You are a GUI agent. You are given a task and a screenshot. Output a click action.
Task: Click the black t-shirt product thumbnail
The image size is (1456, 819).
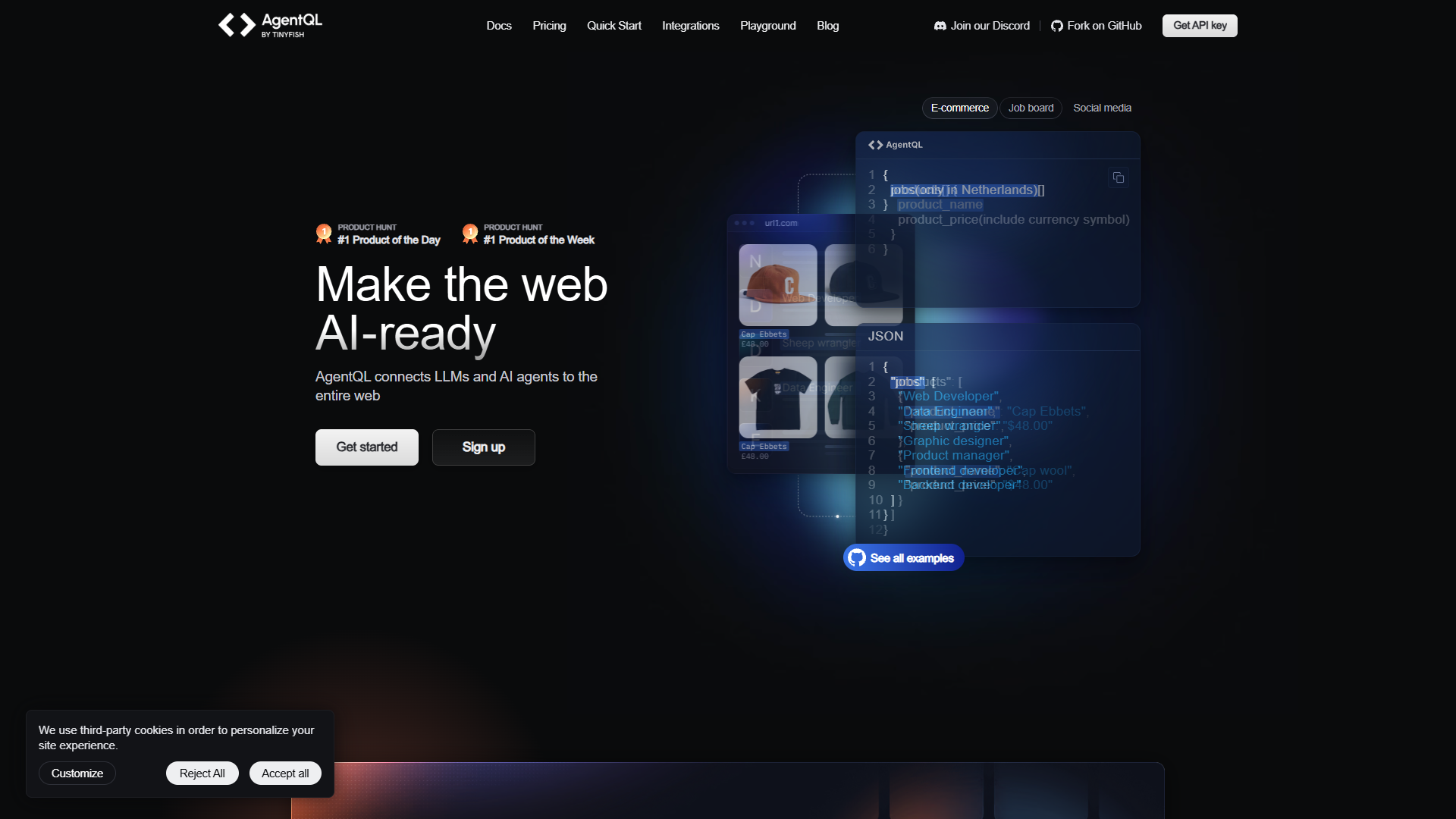[x=778, y=397]
